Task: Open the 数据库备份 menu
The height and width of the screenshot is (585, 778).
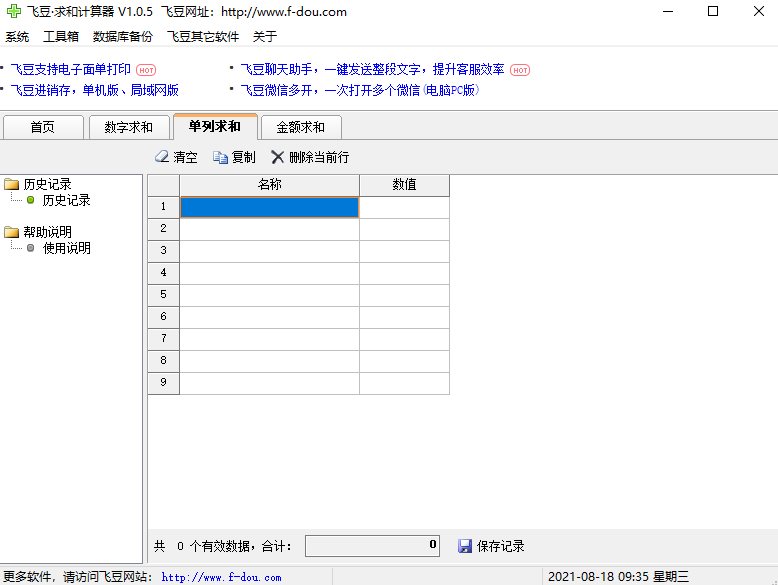Action: click(x=123, y=37)
